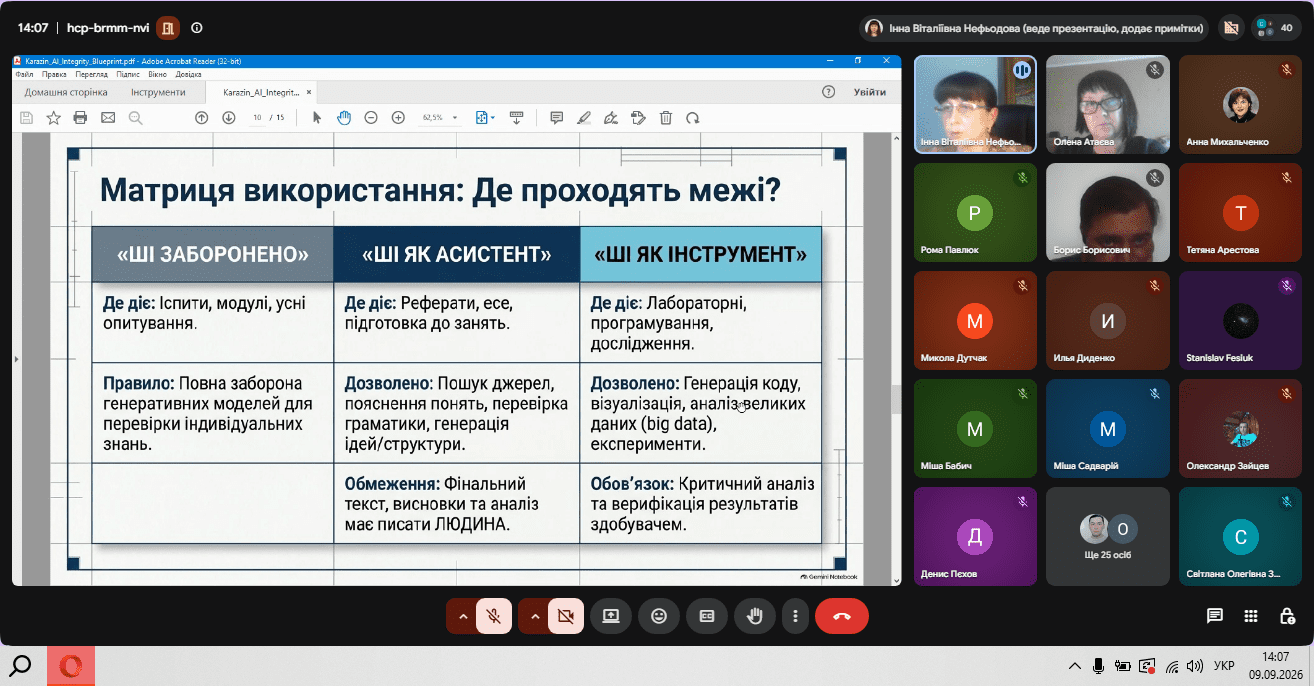Turn on the camera toggle
1314x686 pixels.
pos(565,616)
